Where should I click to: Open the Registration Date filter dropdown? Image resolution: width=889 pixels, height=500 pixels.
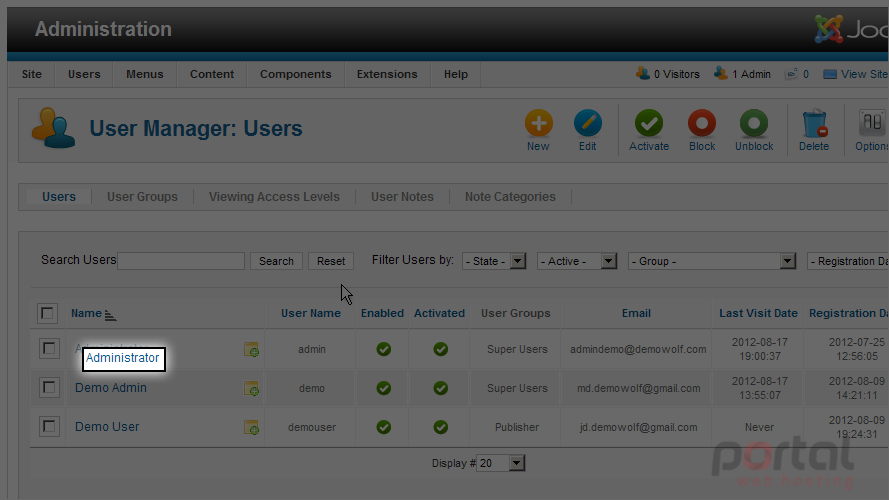click(848, 261)
